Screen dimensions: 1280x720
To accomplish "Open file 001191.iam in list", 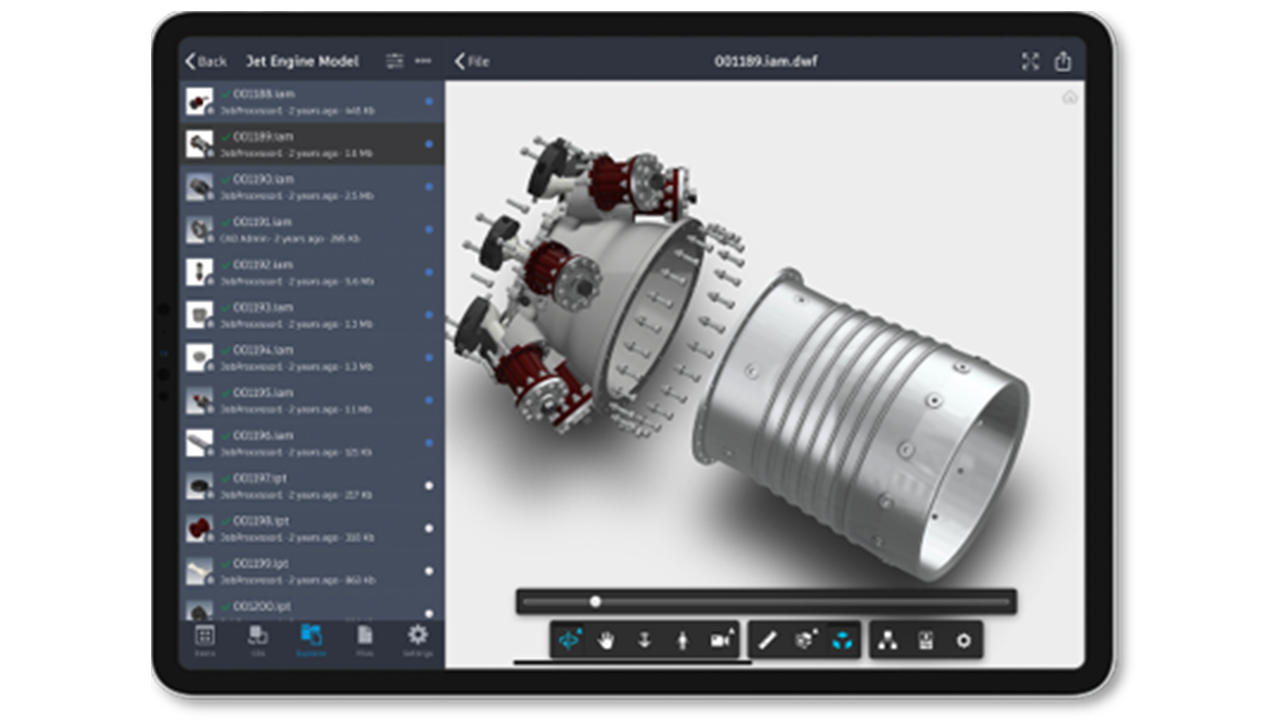I will pyautogui.click(x=311, y=230).
